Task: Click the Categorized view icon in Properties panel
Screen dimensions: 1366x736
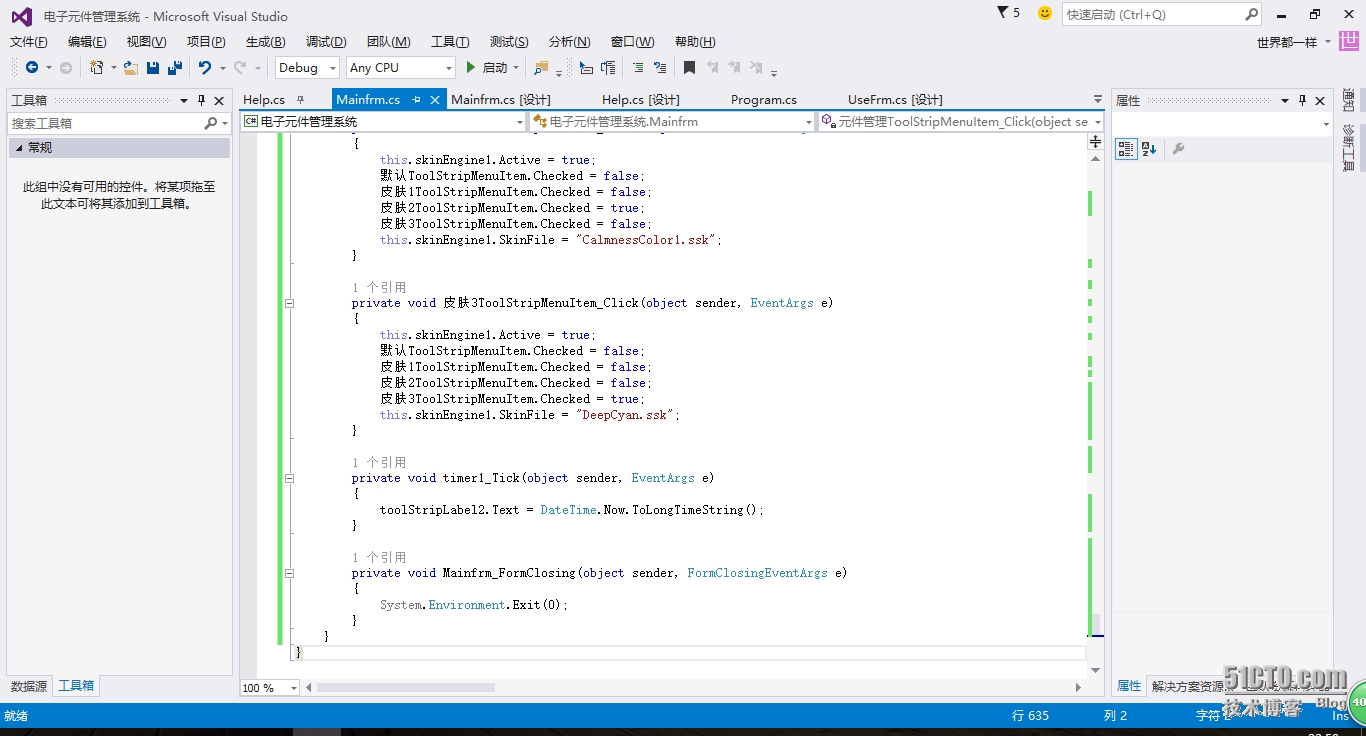Action: [x=1126, y=149]
